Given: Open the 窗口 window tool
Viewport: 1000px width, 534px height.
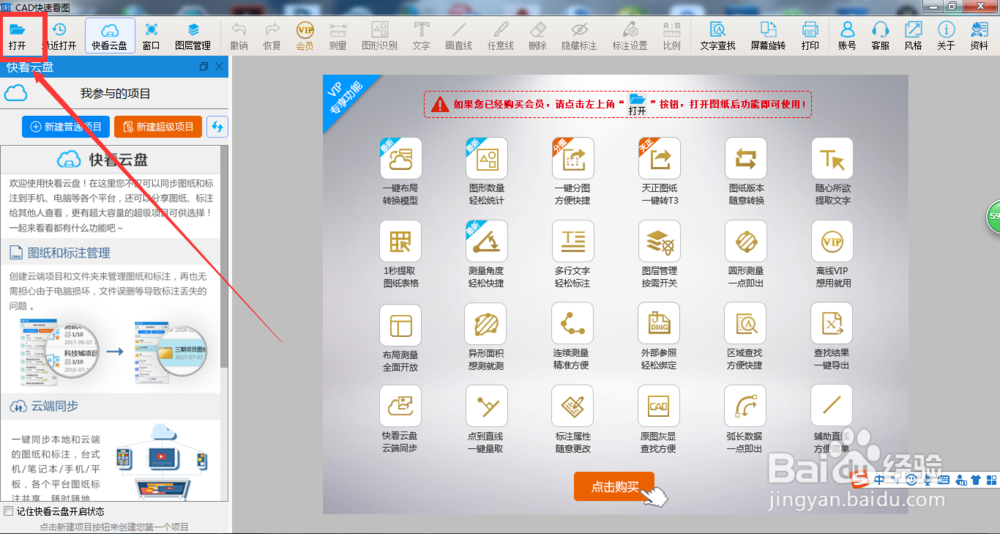Looking at the screenshot, I should click(x=151, y=36).
